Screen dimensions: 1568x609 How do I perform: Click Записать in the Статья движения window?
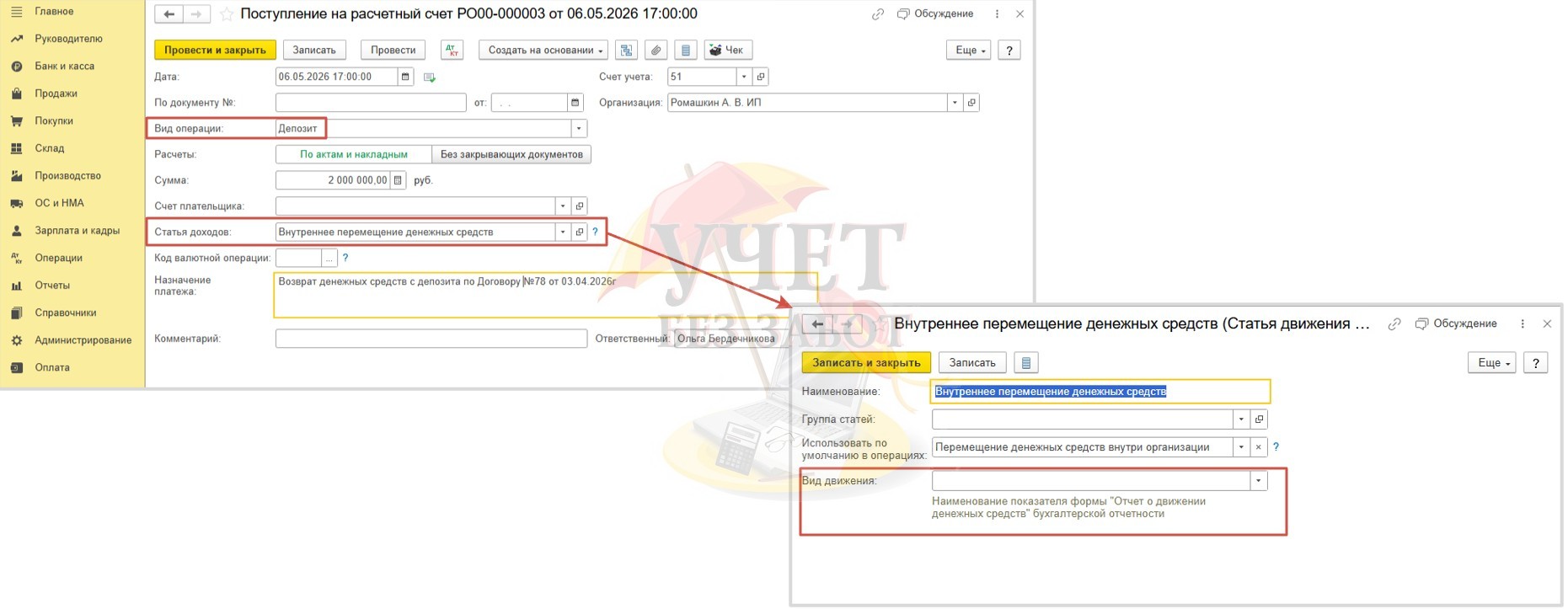[x=972, y=363]
